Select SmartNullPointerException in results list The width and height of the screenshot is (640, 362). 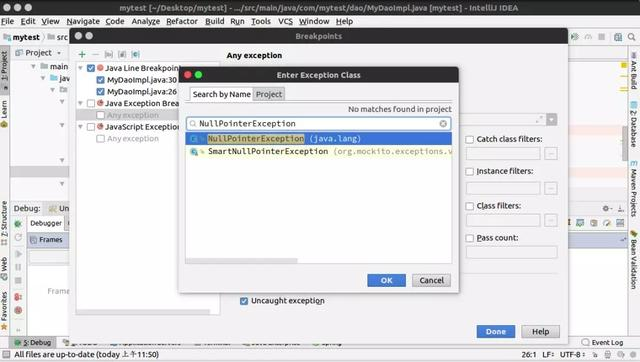click(318, 152)
